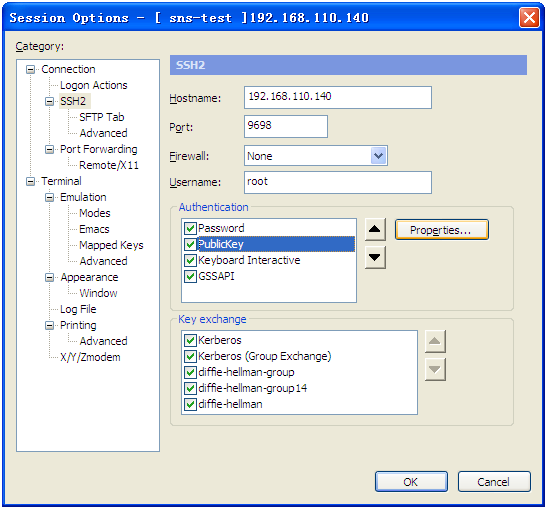The height and width of the screenshot is (509, 547).
Task: Select the SSH2 category label
Action: [73, 101]
